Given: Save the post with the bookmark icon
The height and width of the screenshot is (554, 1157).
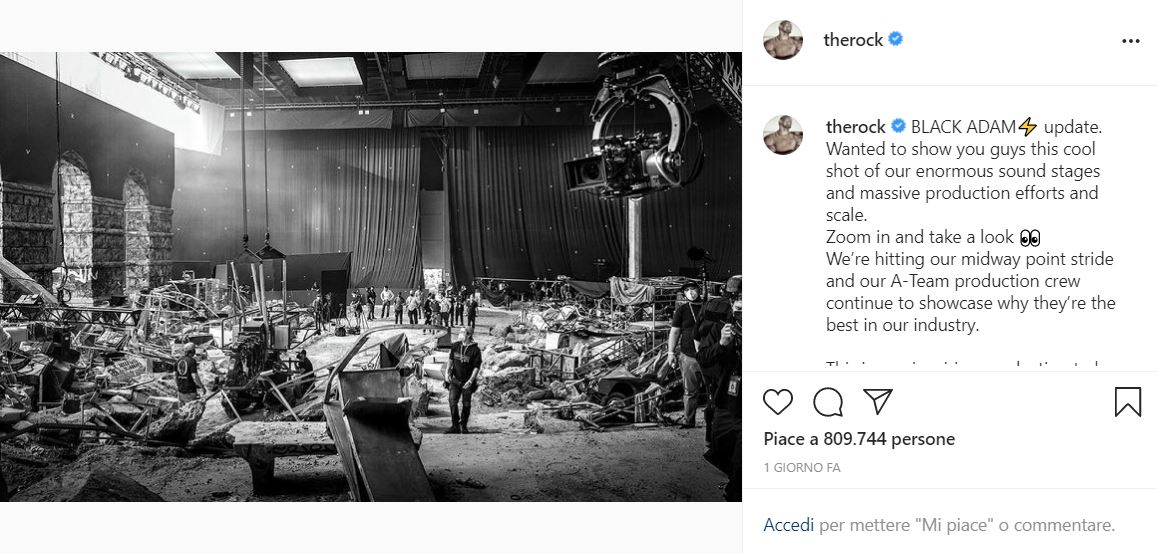Looking at the screenshot, I should tap(1127, 402).
